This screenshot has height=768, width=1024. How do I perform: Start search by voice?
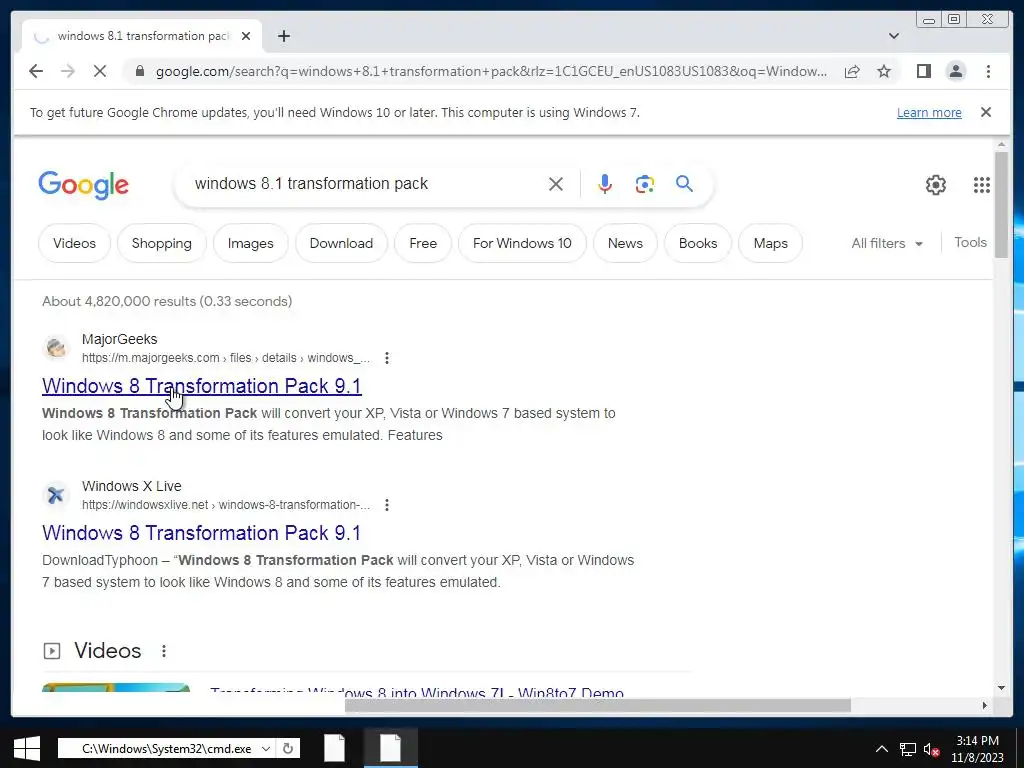pos(605,184)
